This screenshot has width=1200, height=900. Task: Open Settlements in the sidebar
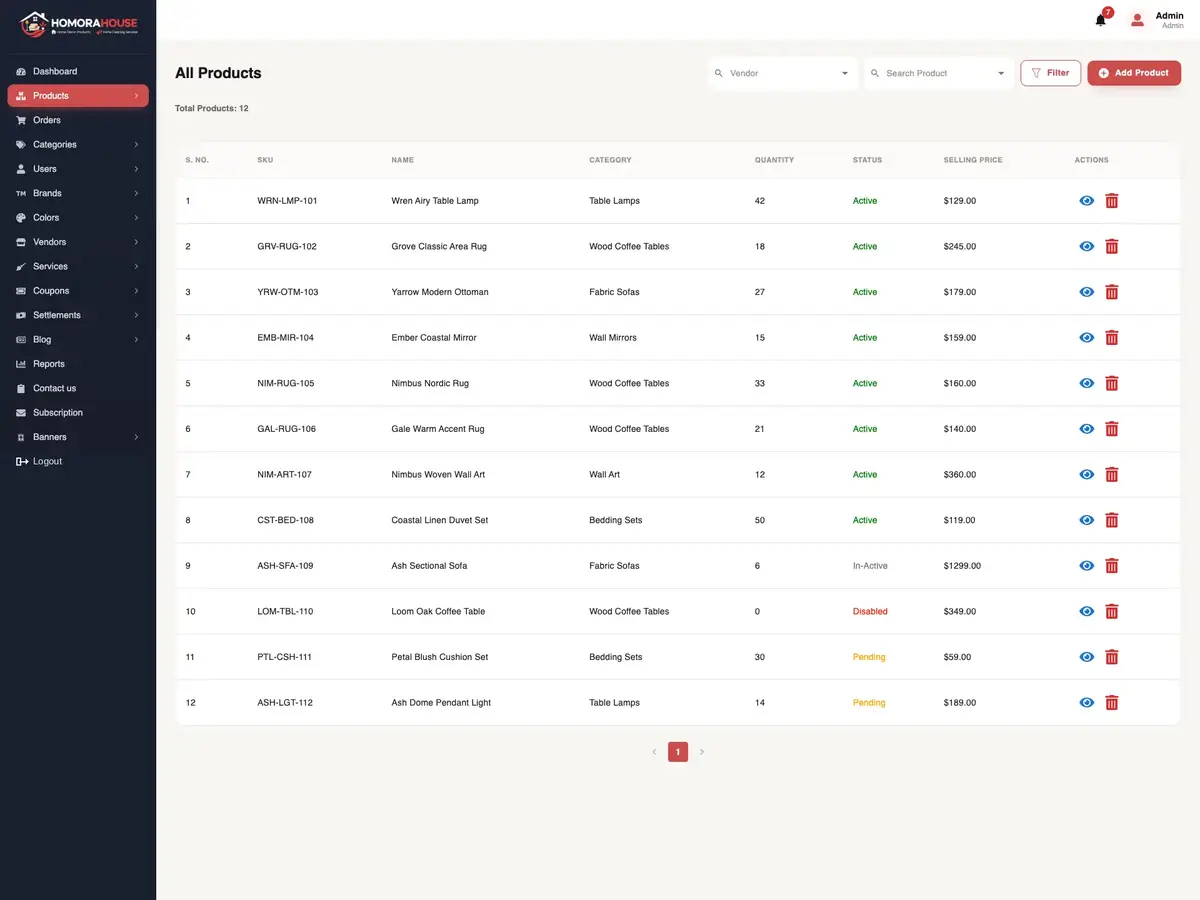tap(78, 315)
